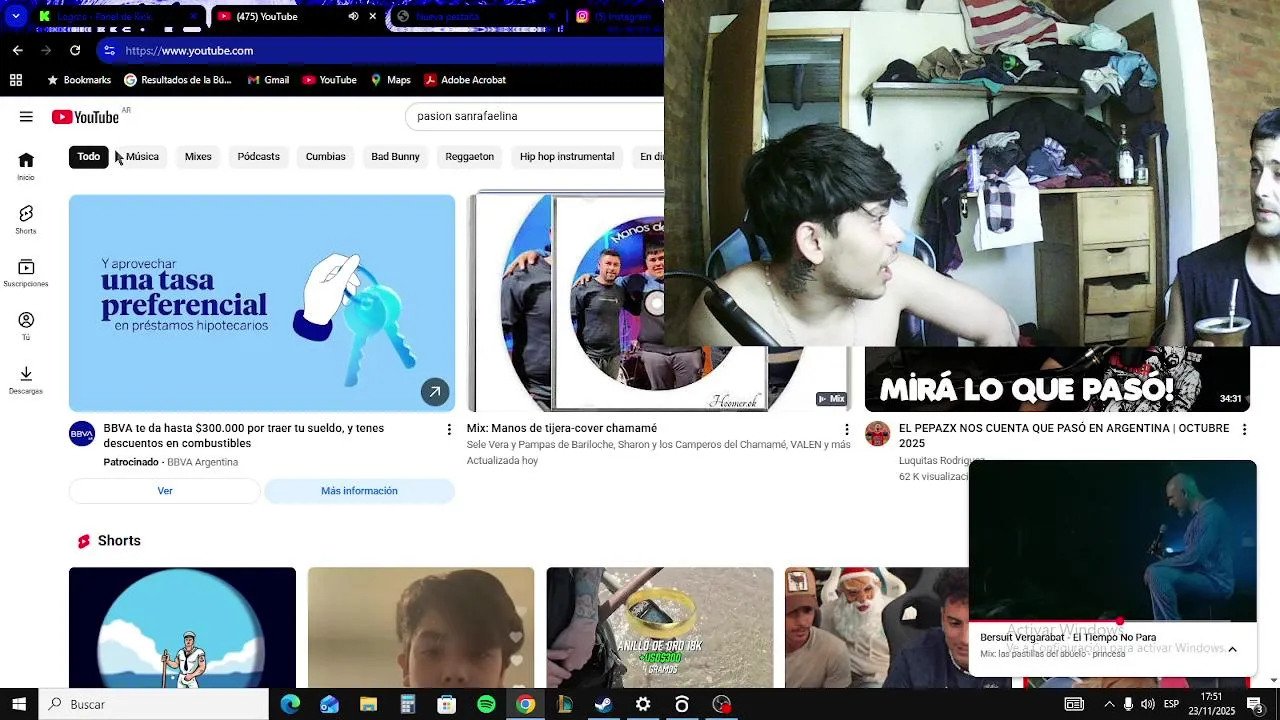
Task: Open the Adobe Acrobat bookmark
Action: (x=465, y=80)
